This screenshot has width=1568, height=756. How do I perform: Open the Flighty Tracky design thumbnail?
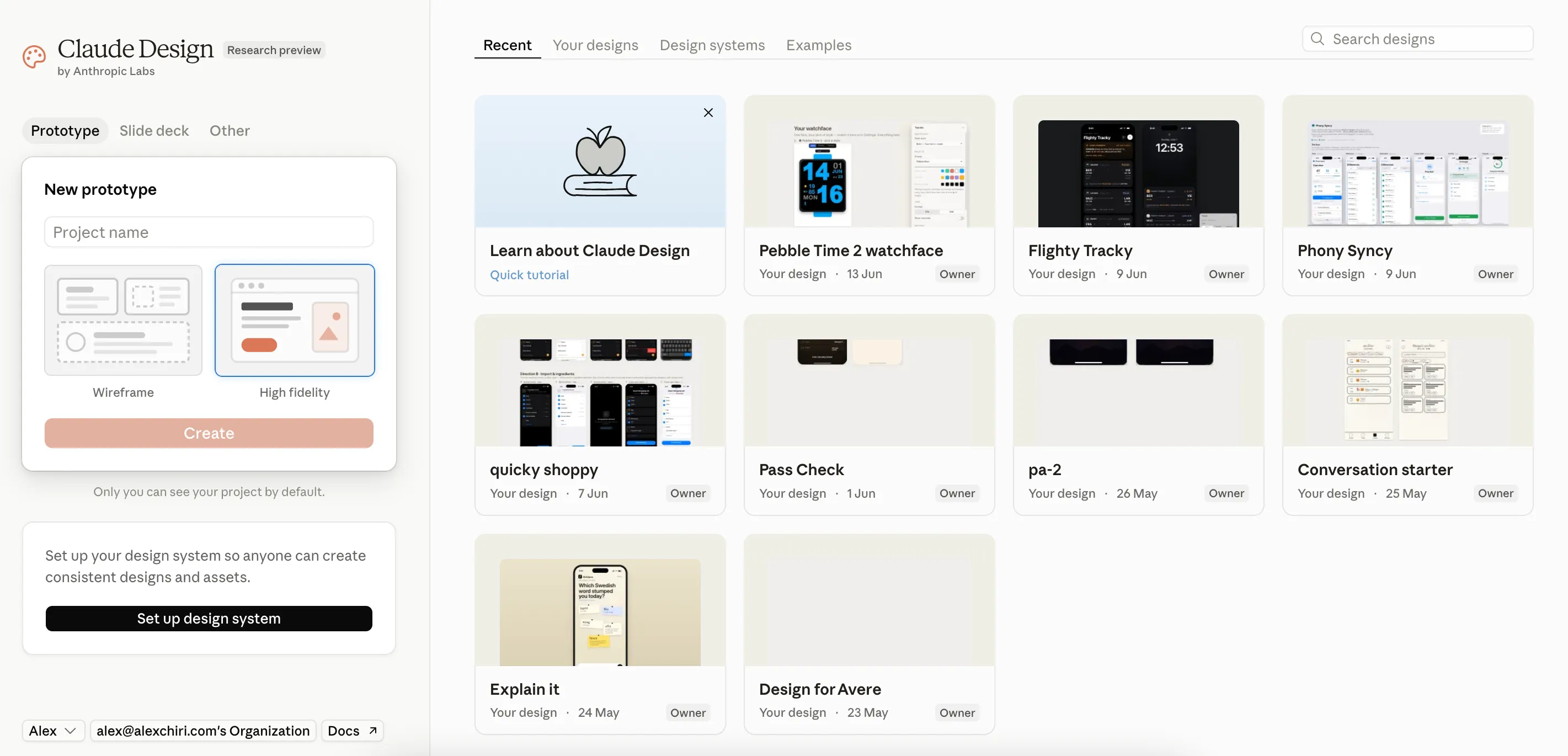pyautogui.click(x=1138, y=161)
